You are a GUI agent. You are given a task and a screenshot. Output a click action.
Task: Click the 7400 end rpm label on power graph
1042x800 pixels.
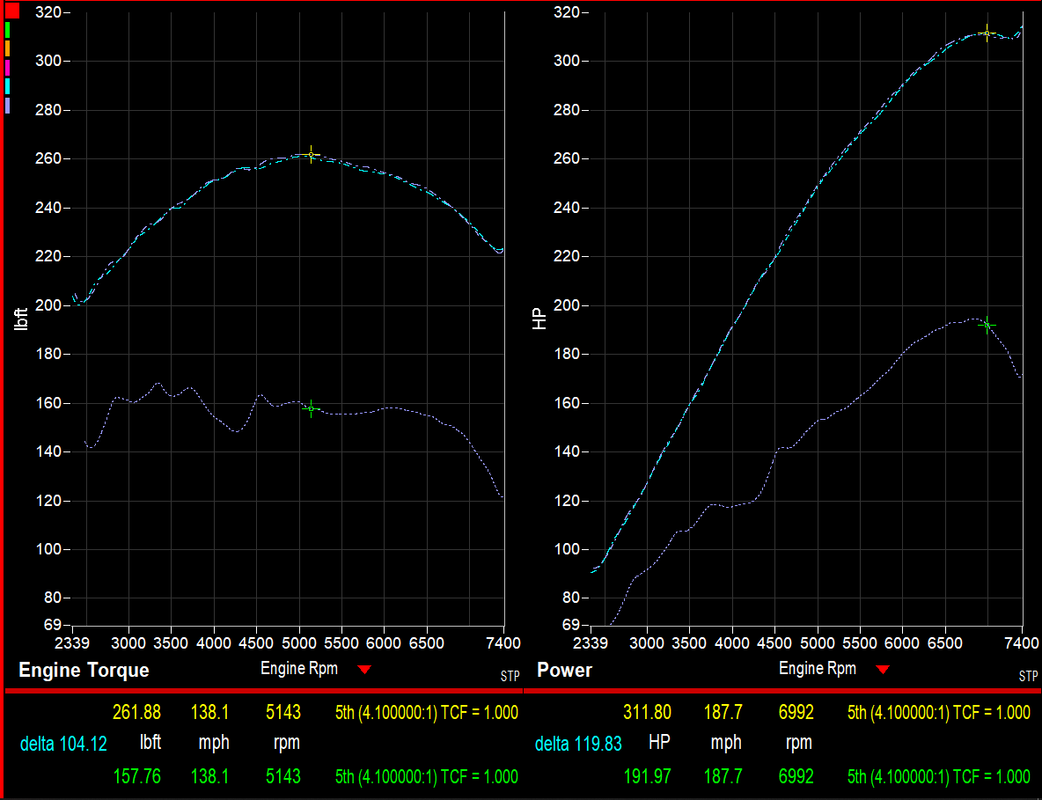(x=1022, y=643)
